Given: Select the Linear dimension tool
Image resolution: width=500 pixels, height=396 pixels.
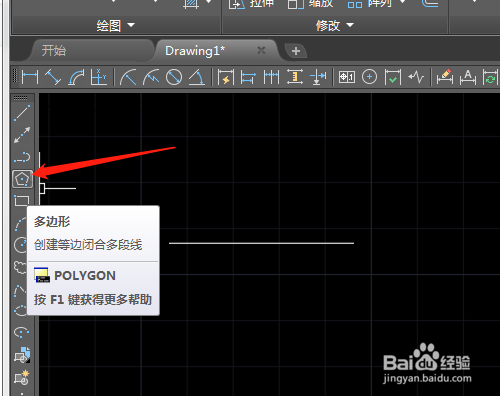Looking at the screenshot, I should click(x=30, y=77).
